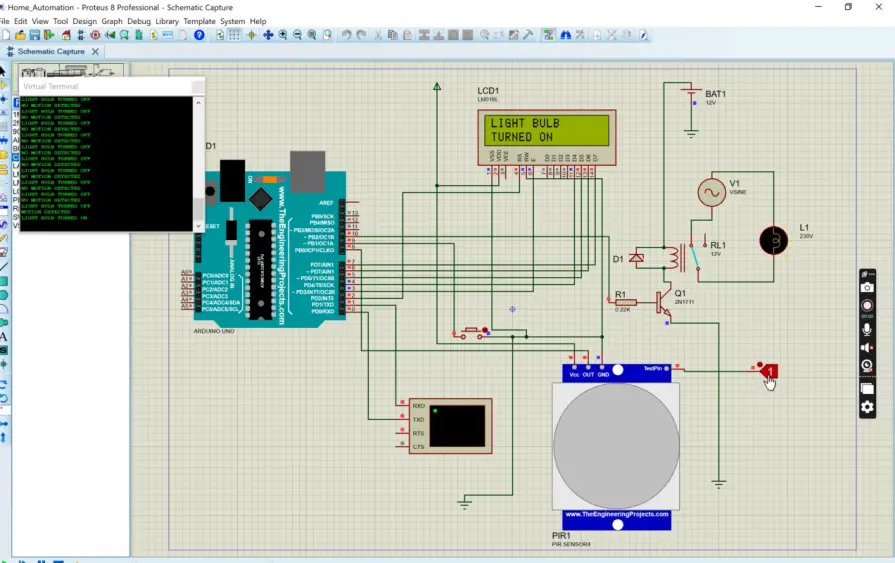Open the File menu
895x563 pixels.
tap(5, 21)
